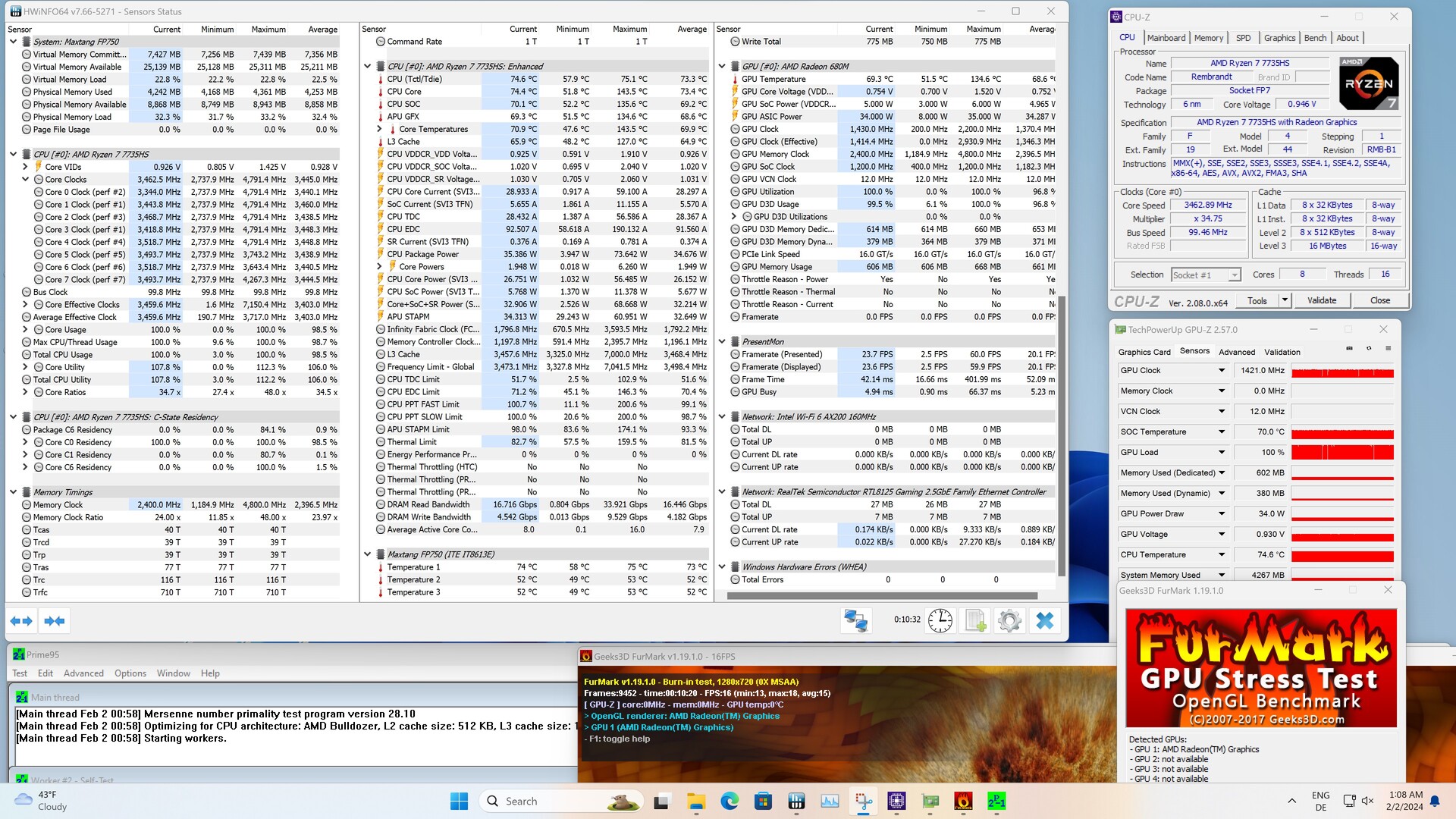Viewport: 1456px width, 819px height.
Task: Click the blue X close sensors icon
Action: click(1045, 620)
